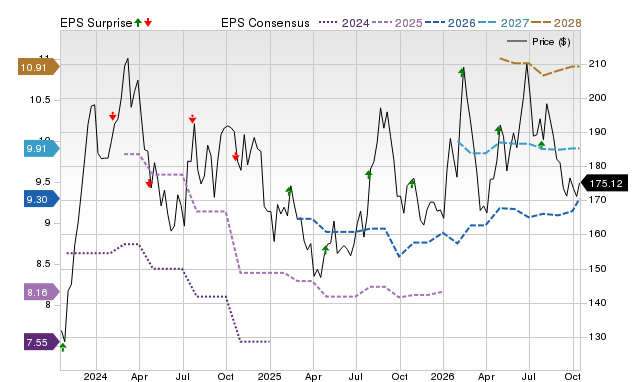Click the red down arrow in the EPS Surprise legend
Screen dimensions: 640x382
(x=148, y=22)
